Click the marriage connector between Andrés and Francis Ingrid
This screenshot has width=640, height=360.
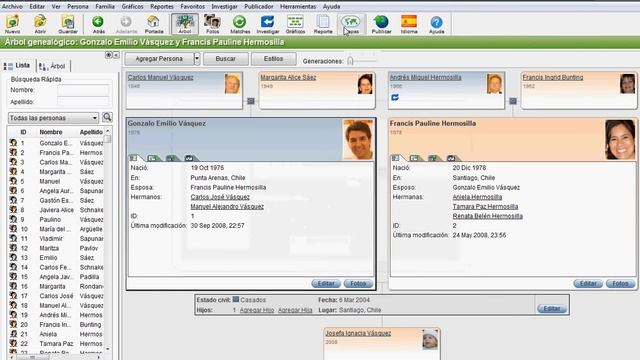click(513, 101)
